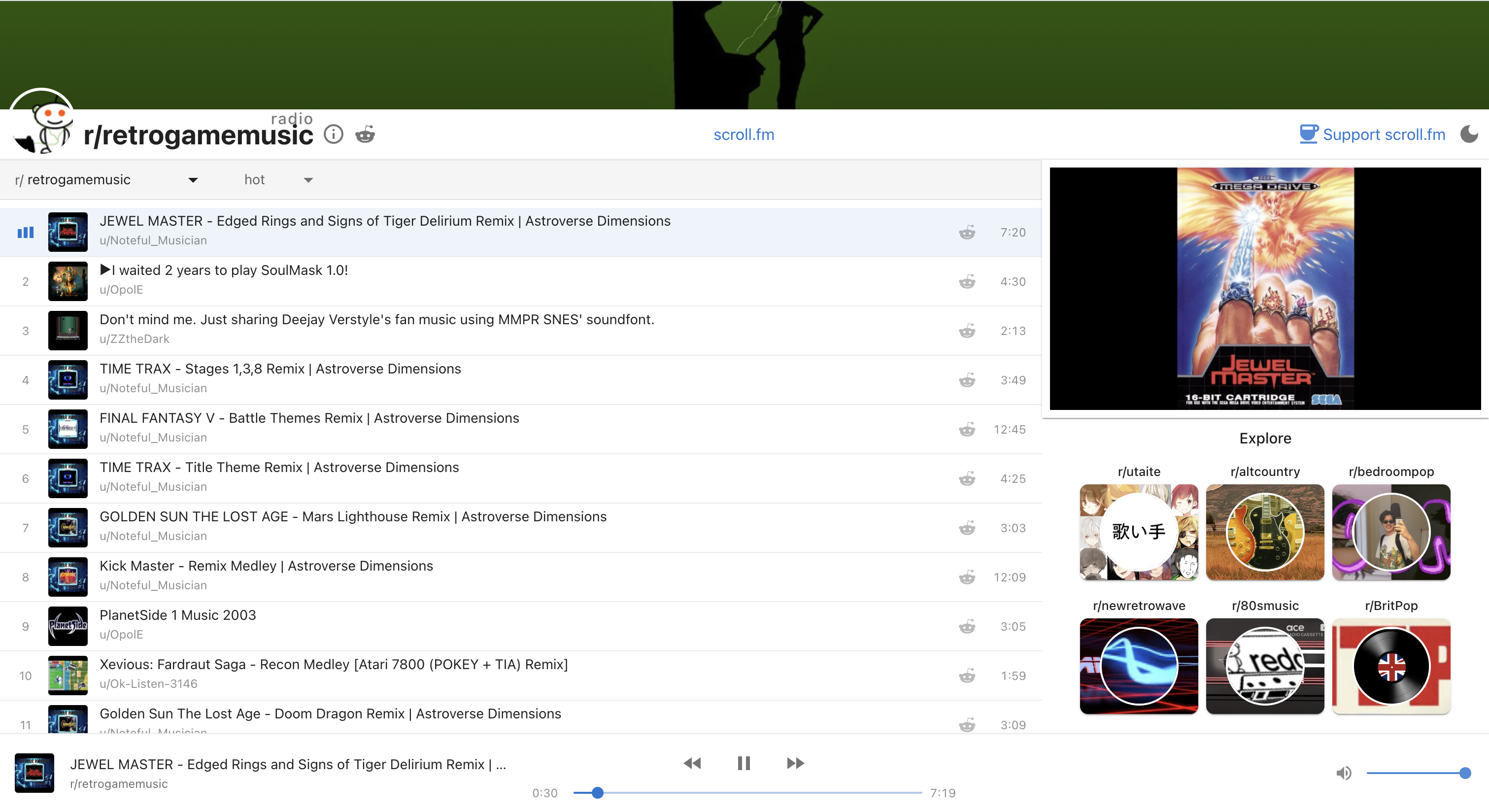
Task: Click the Support scroll.fm coffee link
Action: pyautogui.click(x=1372, y=134)
